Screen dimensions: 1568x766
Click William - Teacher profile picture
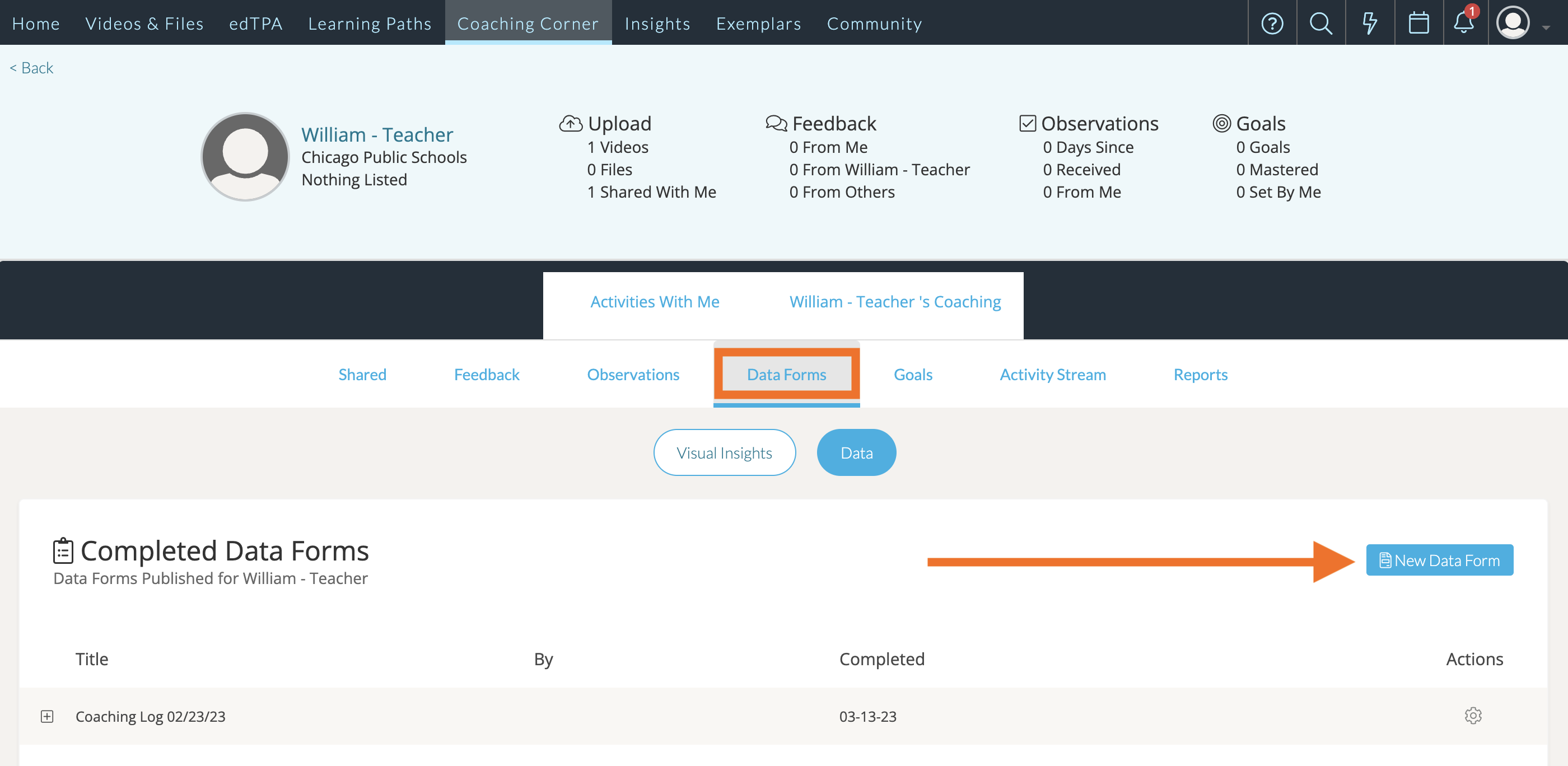tap(245, 156)
